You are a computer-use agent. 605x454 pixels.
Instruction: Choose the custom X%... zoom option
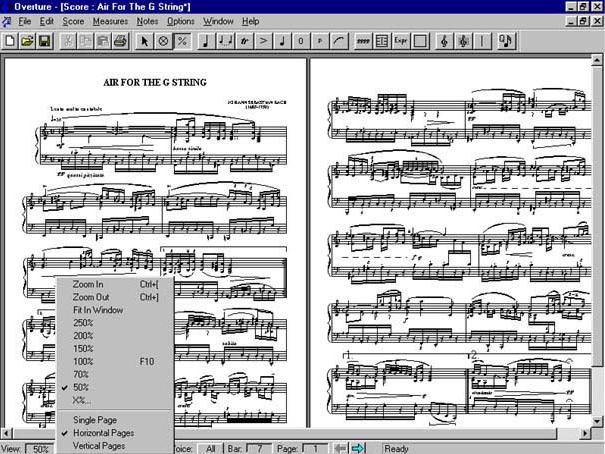115,400
